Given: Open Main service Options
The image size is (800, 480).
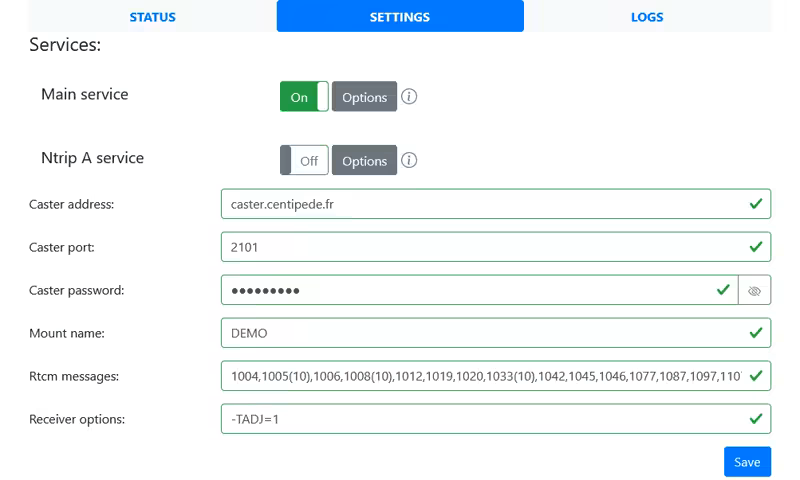Looking at the screenshot, I should pos(364,97).
